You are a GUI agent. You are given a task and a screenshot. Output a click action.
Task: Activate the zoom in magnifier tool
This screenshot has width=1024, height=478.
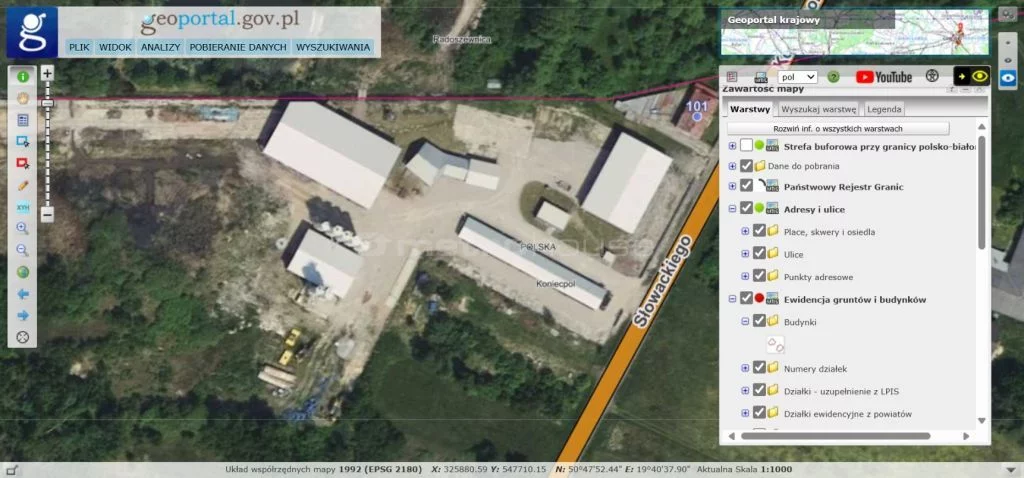coord(23,229)
